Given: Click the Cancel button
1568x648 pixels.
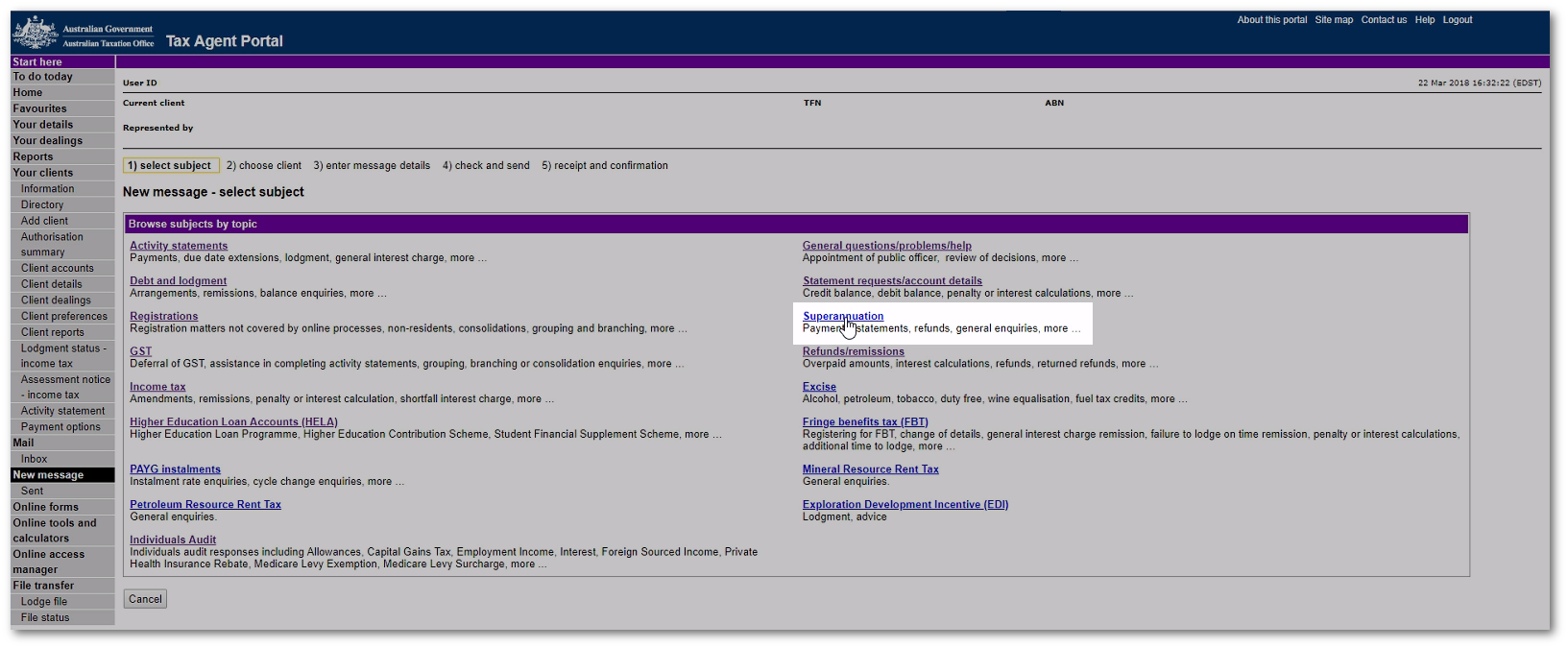Looking at the screenshot, I should (x=145, y=599).
